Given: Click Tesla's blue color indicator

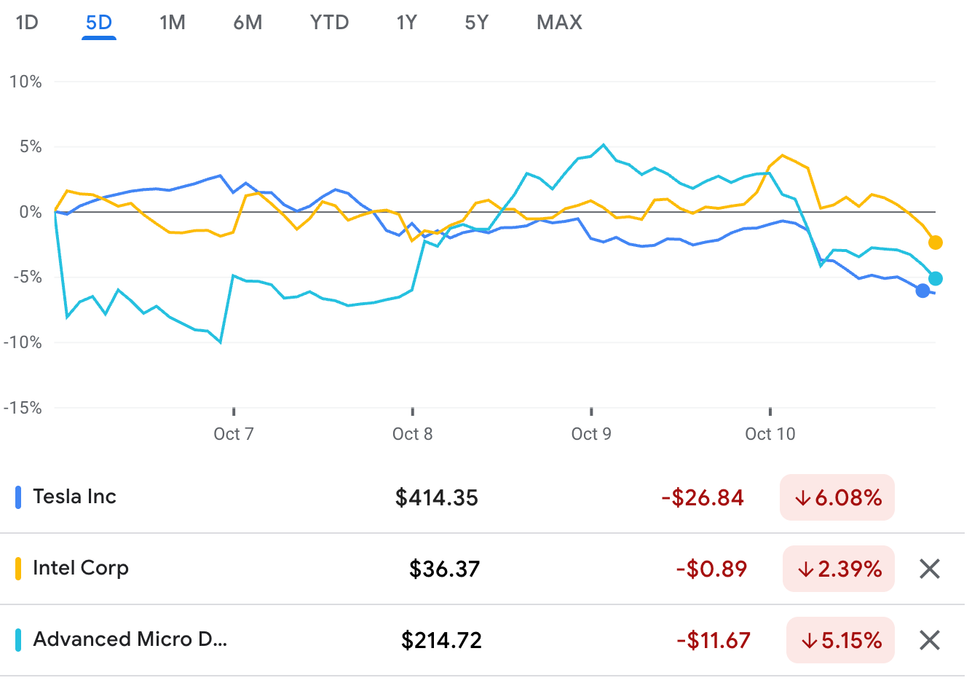Looking at the screenshot, I should coord(18,497).
